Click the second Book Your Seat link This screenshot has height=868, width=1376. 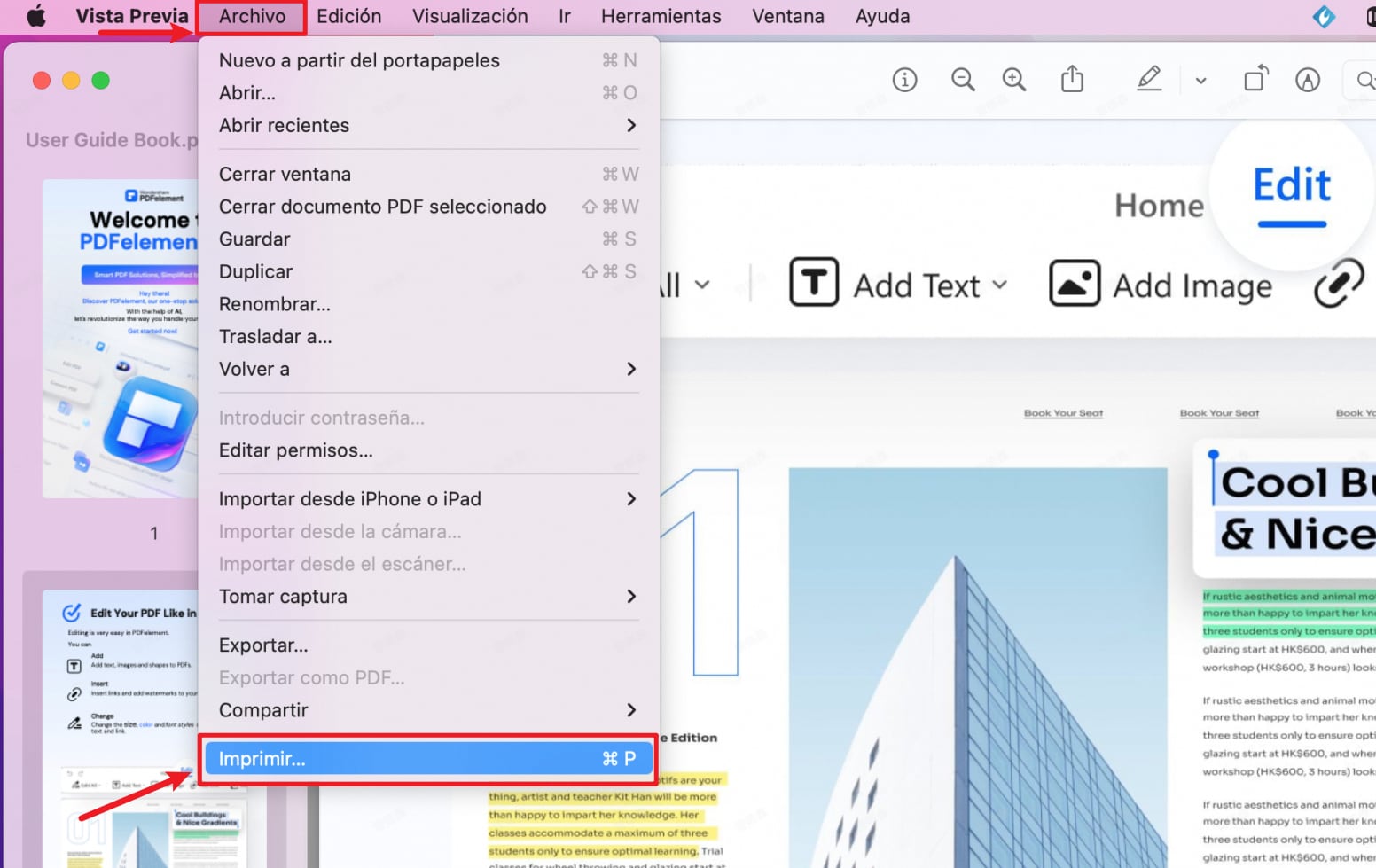click(x=1219, y=413)
